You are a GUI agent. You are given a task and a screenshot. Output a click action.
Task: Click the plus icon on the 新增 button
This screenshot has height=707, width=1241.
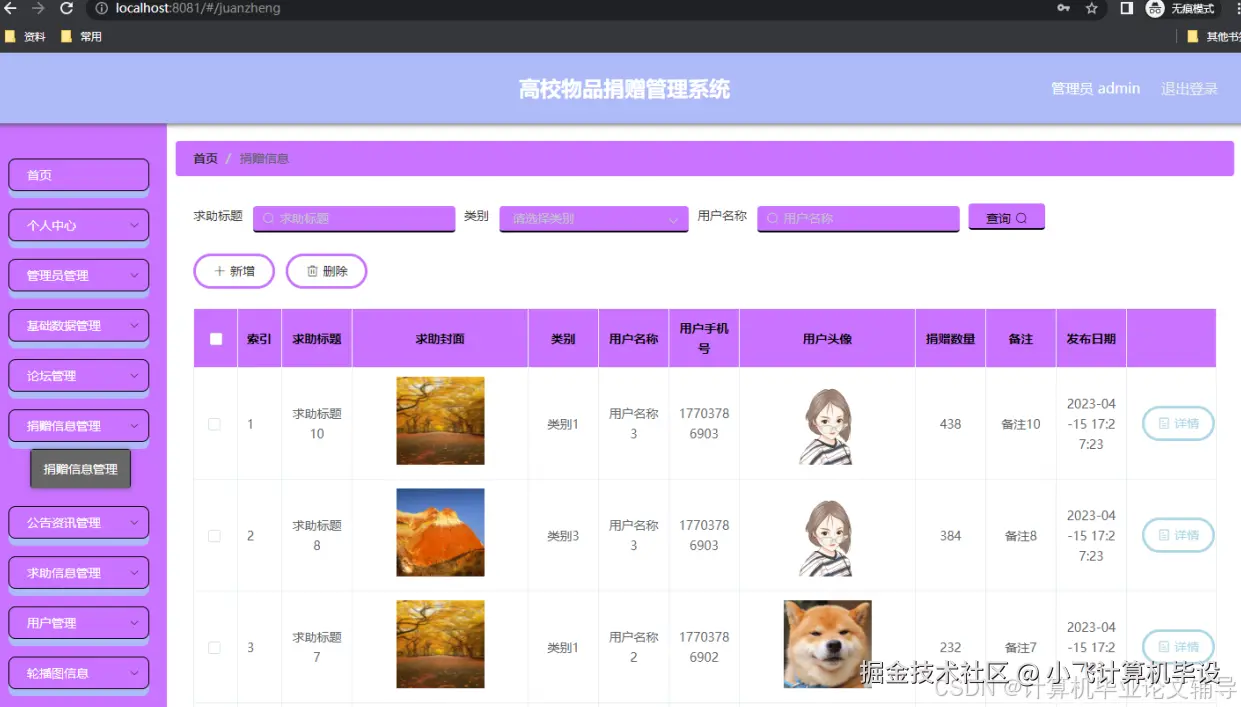(x=222, y=270)
